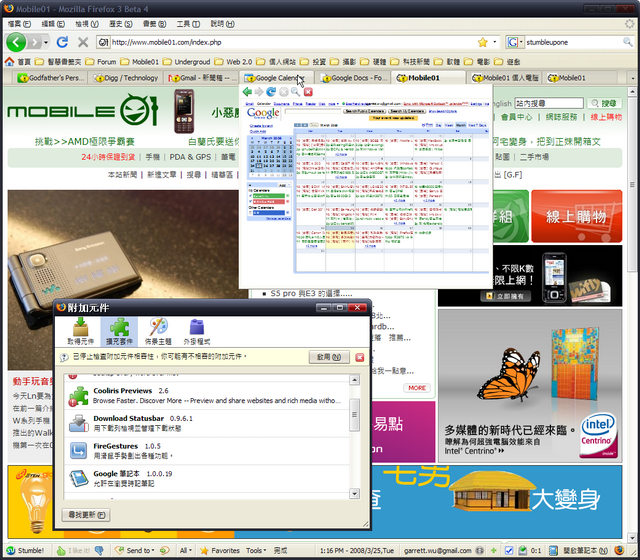
Task: Click the green Back arrow in Firefox toolbar
Action: pyautogui.click(x=16, y=42)
